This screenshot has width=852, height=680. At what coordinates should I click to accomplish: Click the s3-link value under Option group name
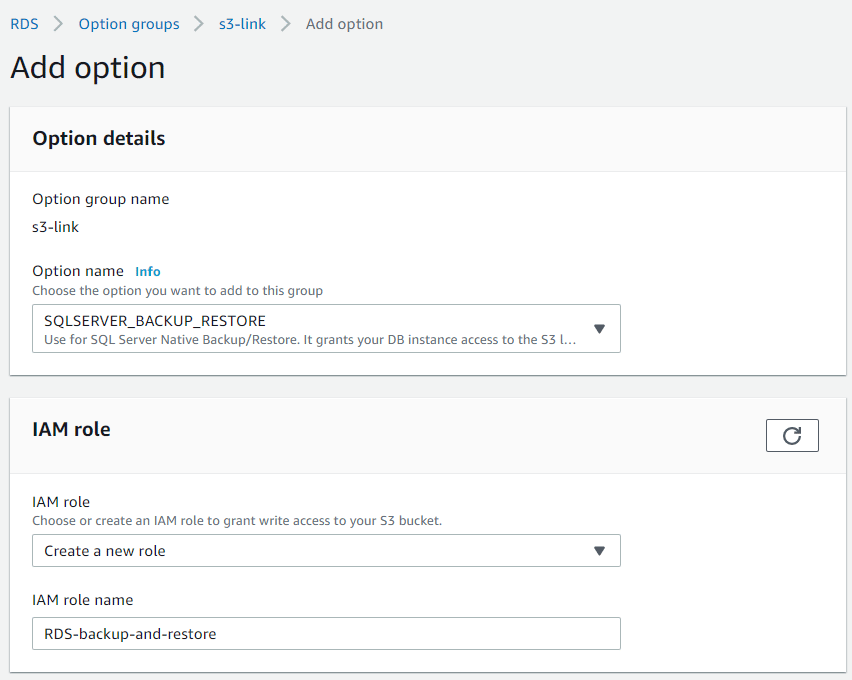pyautogui.click(x=55, y=227)
